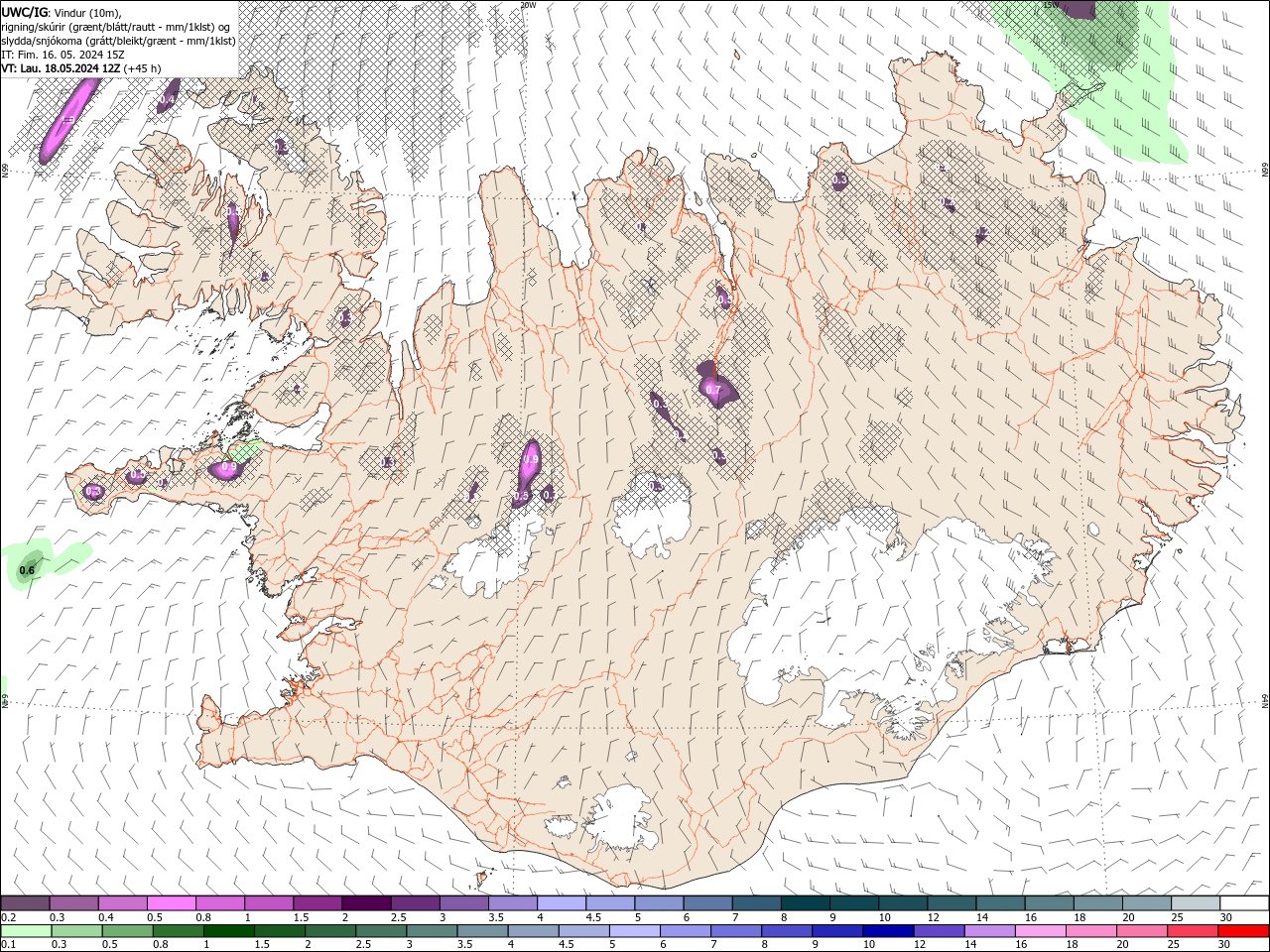Click the '4.5' value label in upper legend row
Viewport: 1270px width, 952px height.
593,917
